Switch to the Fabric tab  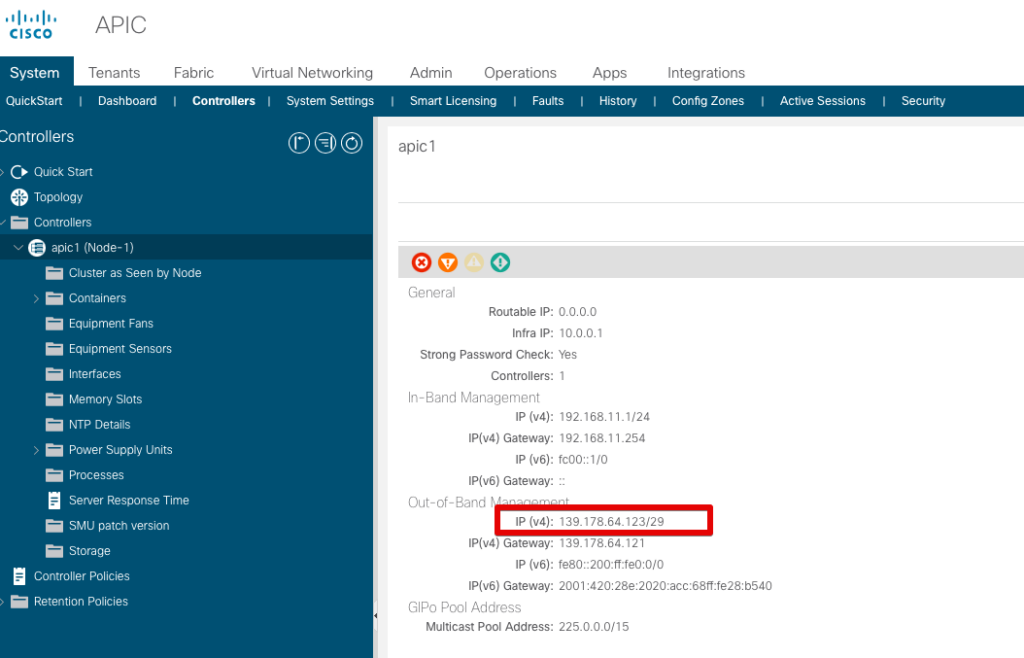[x=194, y=72]
